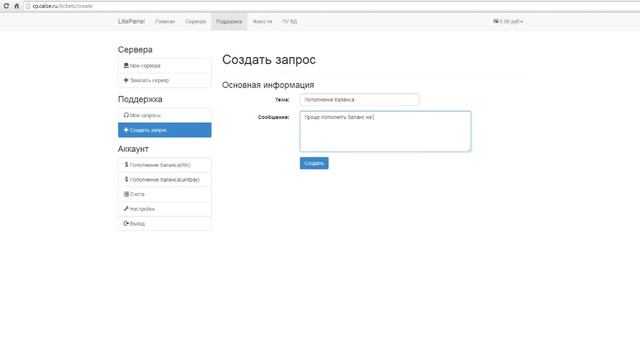The height and width of the screenshot is (360, 640).
Task: Click the server icon beside Мои сервера
Action: pyautogui.click(x=126, y=65)
